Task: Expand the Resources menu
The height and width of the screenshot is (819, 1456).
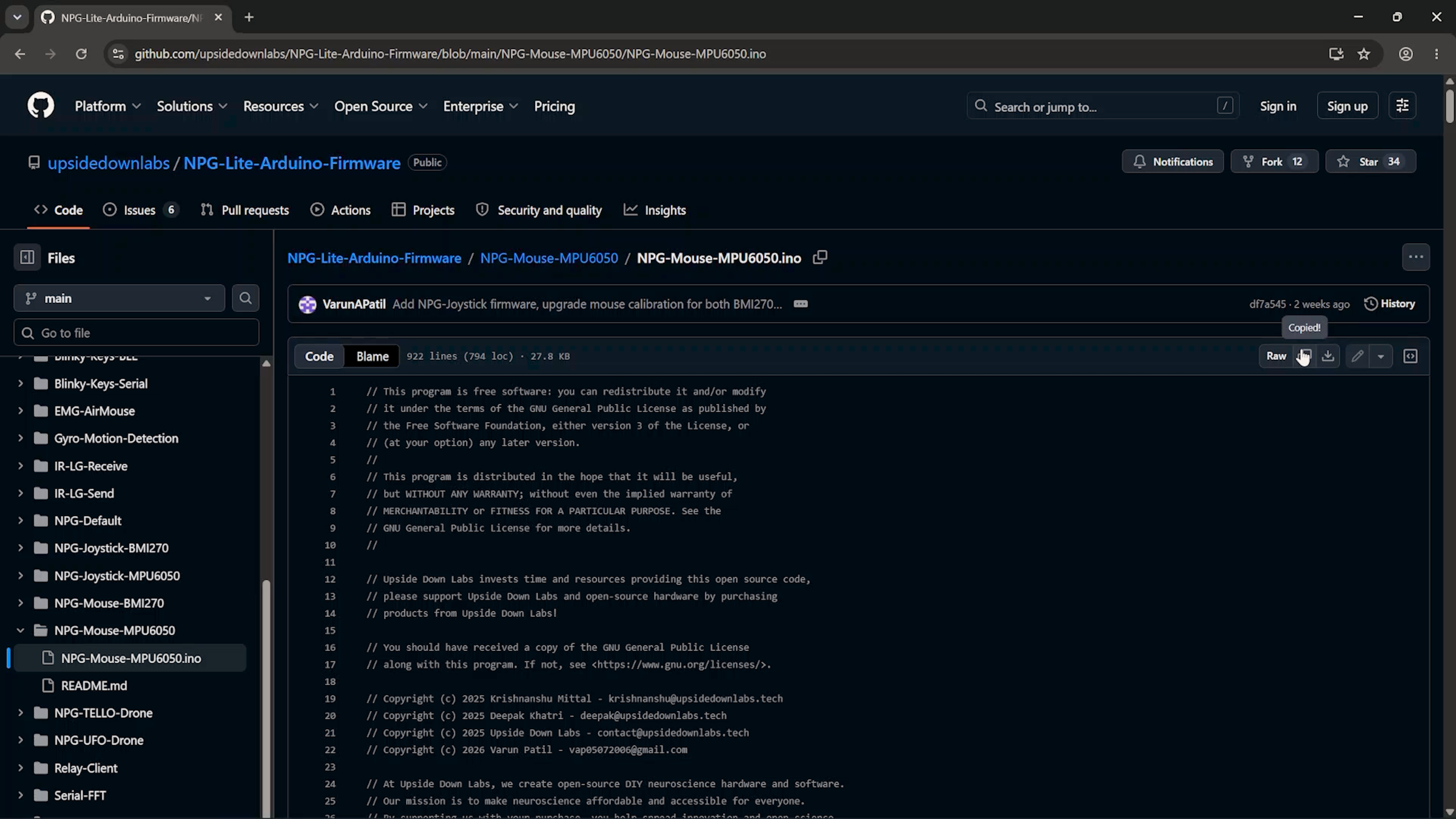Action: (280, 106)
